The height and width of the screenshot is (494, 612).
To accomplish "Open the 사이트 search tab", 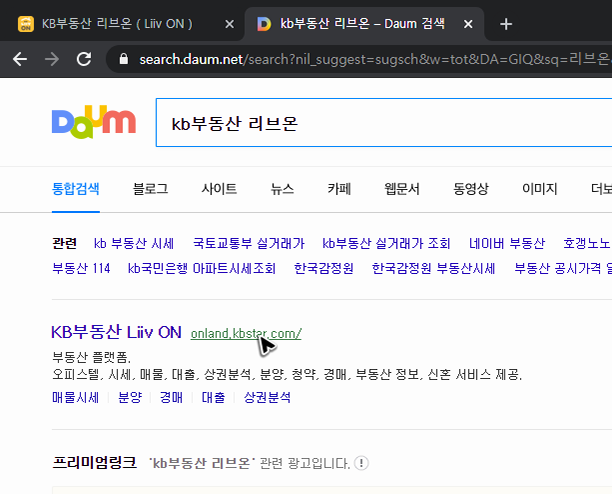I will pyautogui.click(x=219, y=189).
